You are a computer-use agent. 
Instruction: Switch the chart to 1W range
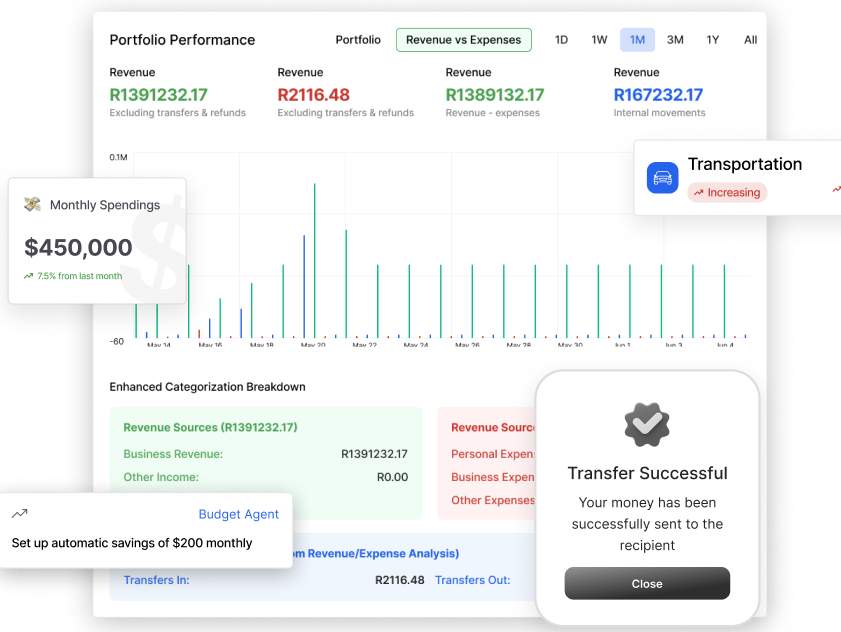[599, 40]
